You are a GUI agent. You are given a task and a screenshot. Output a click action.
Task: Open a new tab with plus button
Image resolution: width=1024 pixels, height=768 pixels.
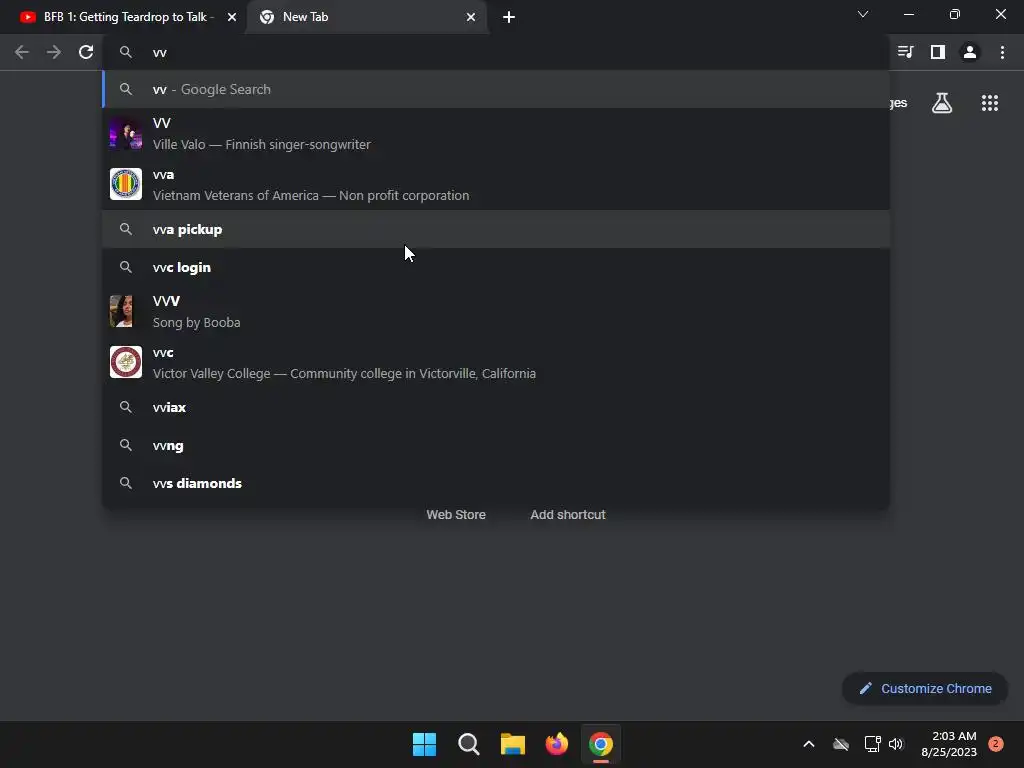pos(509,17)
